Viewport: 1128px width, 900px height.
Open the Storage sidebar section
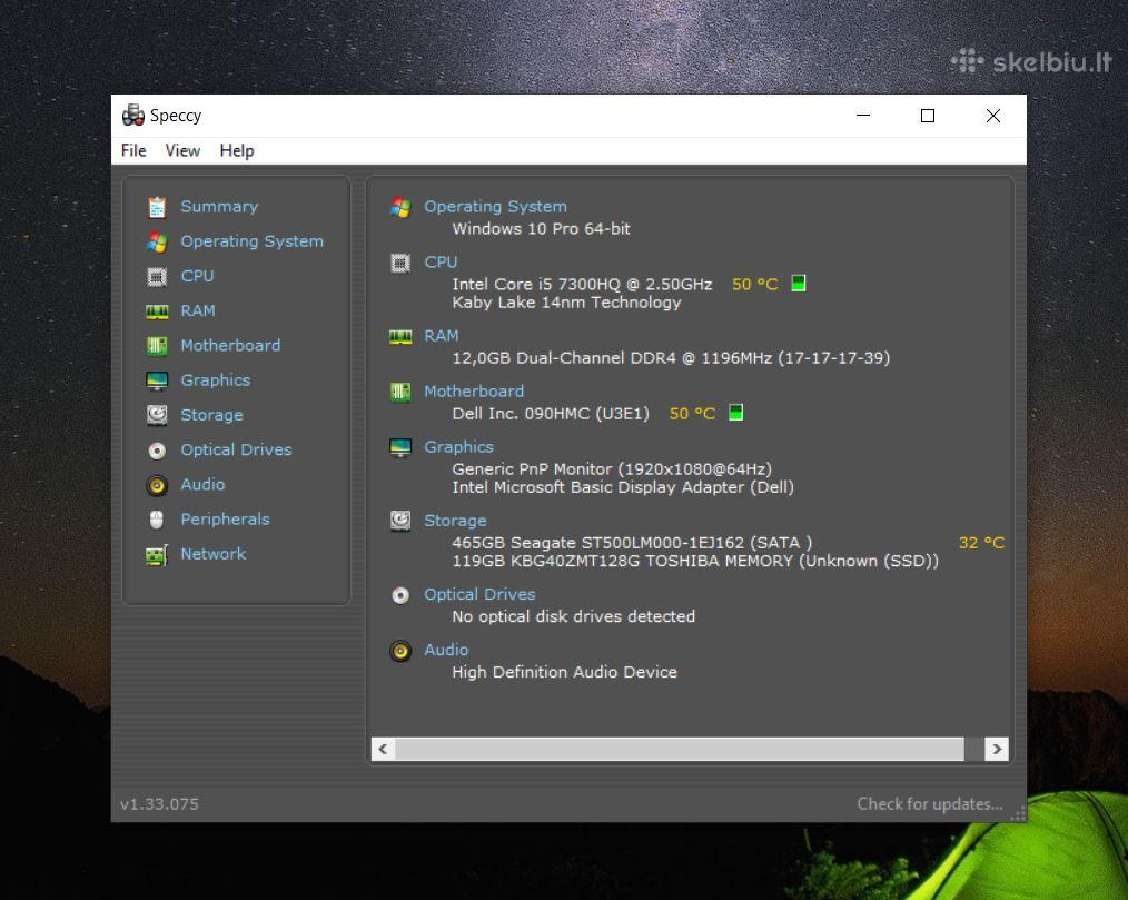[212, 415]
